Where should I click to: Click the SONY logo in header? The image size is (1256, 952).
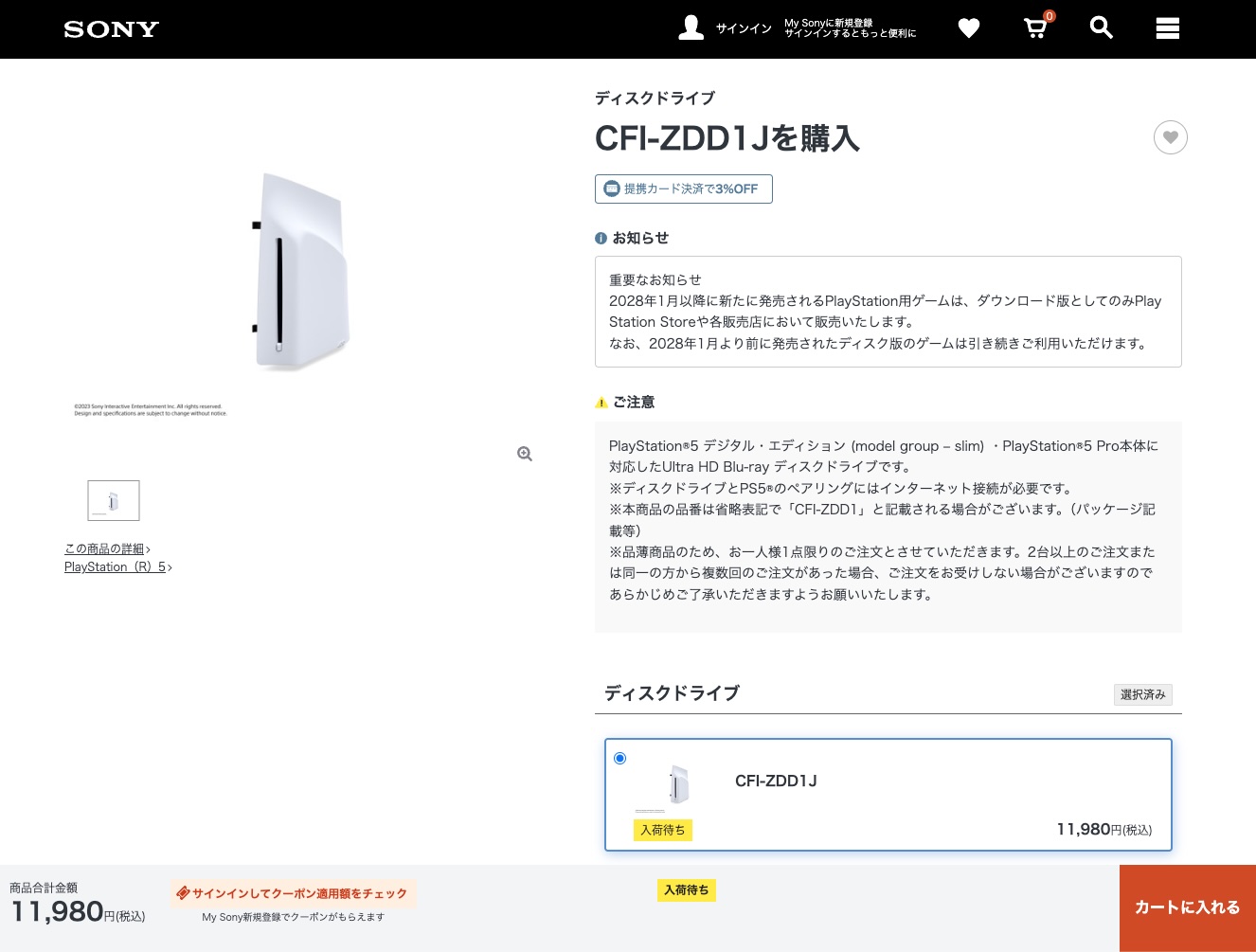point(112,29)
